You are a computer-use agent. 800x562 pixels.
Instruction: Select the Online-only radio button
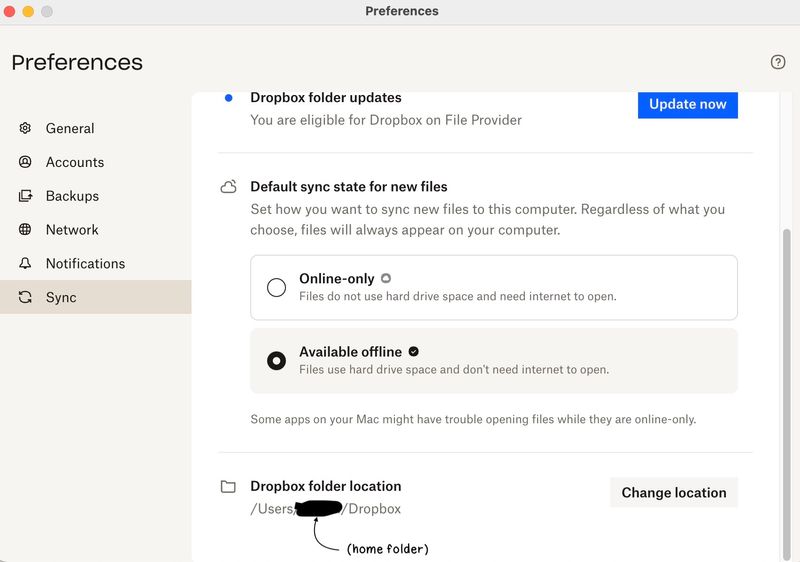tap(277, 288)
